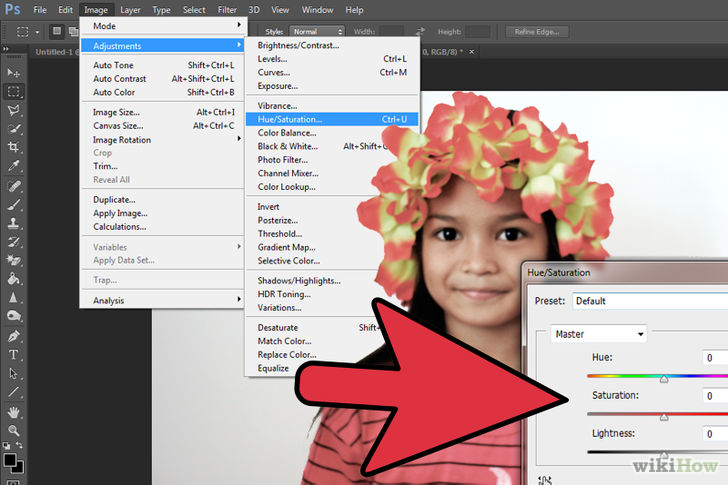Choose Brightness/Contrast adjustment
The image size is (728, 485).
332,45
